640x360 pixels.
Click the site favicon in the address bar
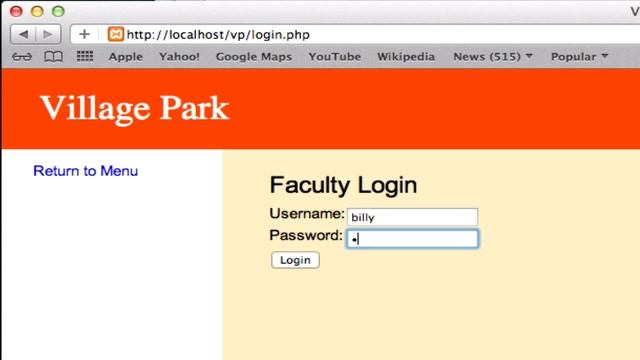[x=116, y=34]
